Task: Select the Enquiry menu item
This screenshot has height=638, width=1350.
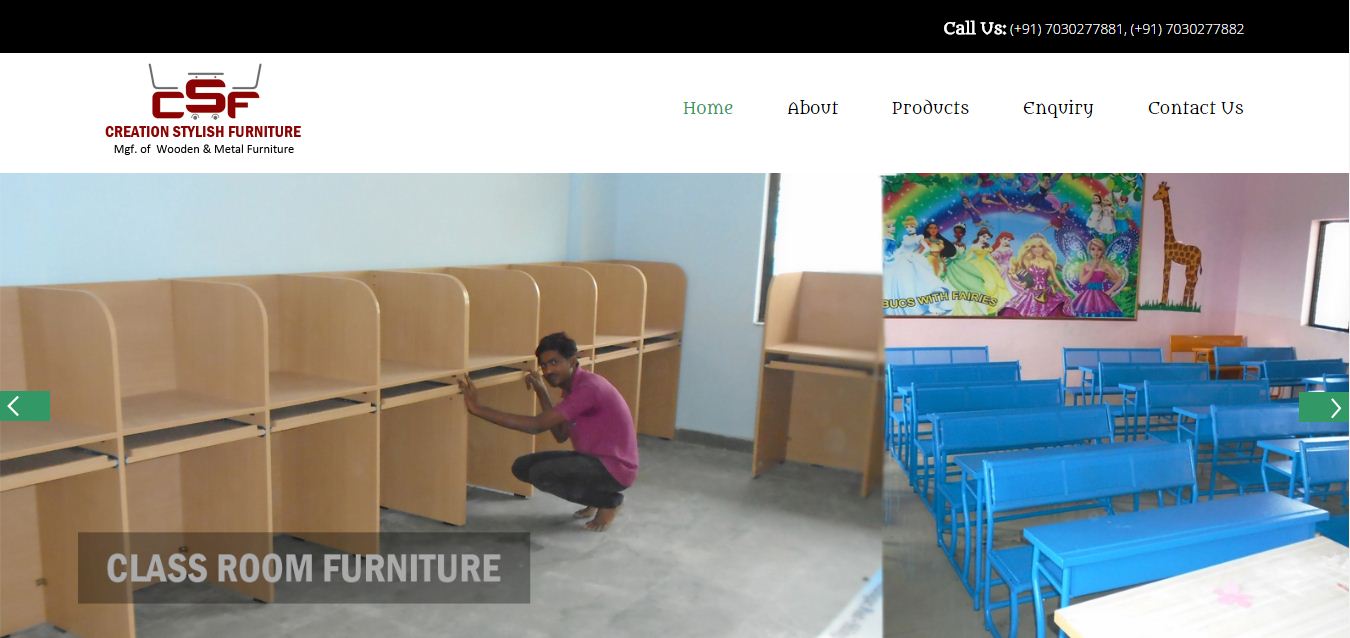Action: click(1058, 109)
